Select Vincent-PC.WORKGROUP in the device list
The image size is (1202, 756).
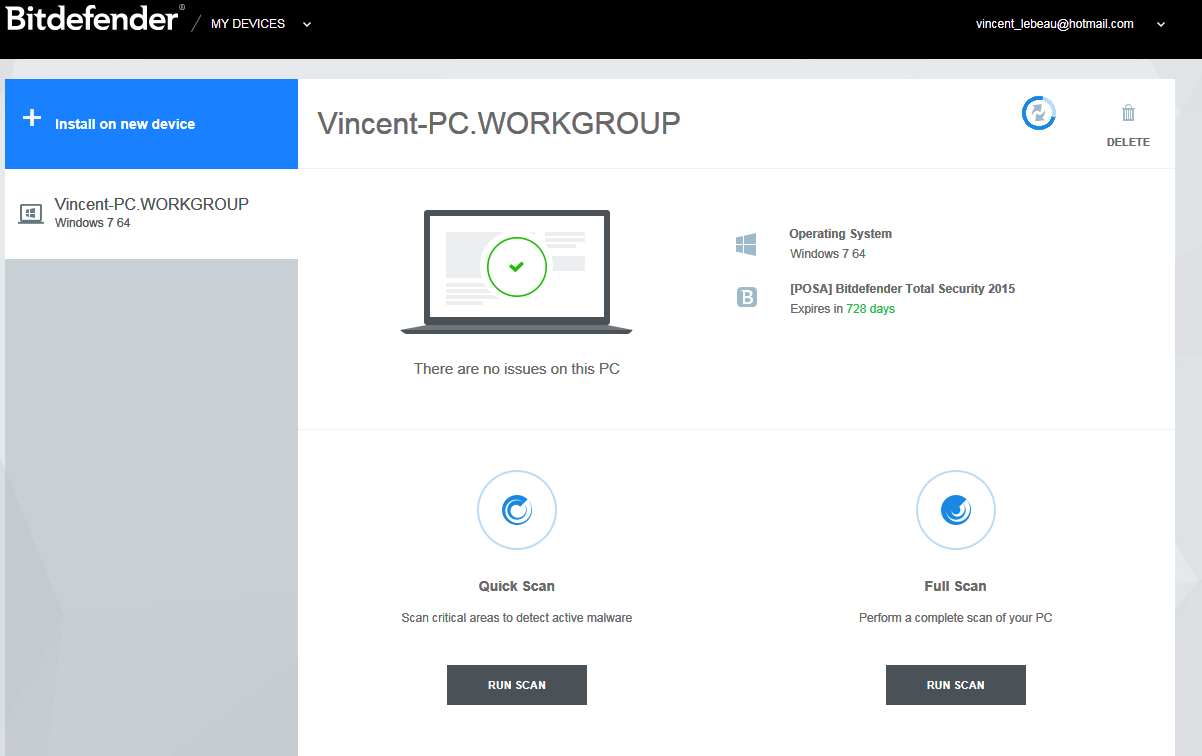(151, 214)
